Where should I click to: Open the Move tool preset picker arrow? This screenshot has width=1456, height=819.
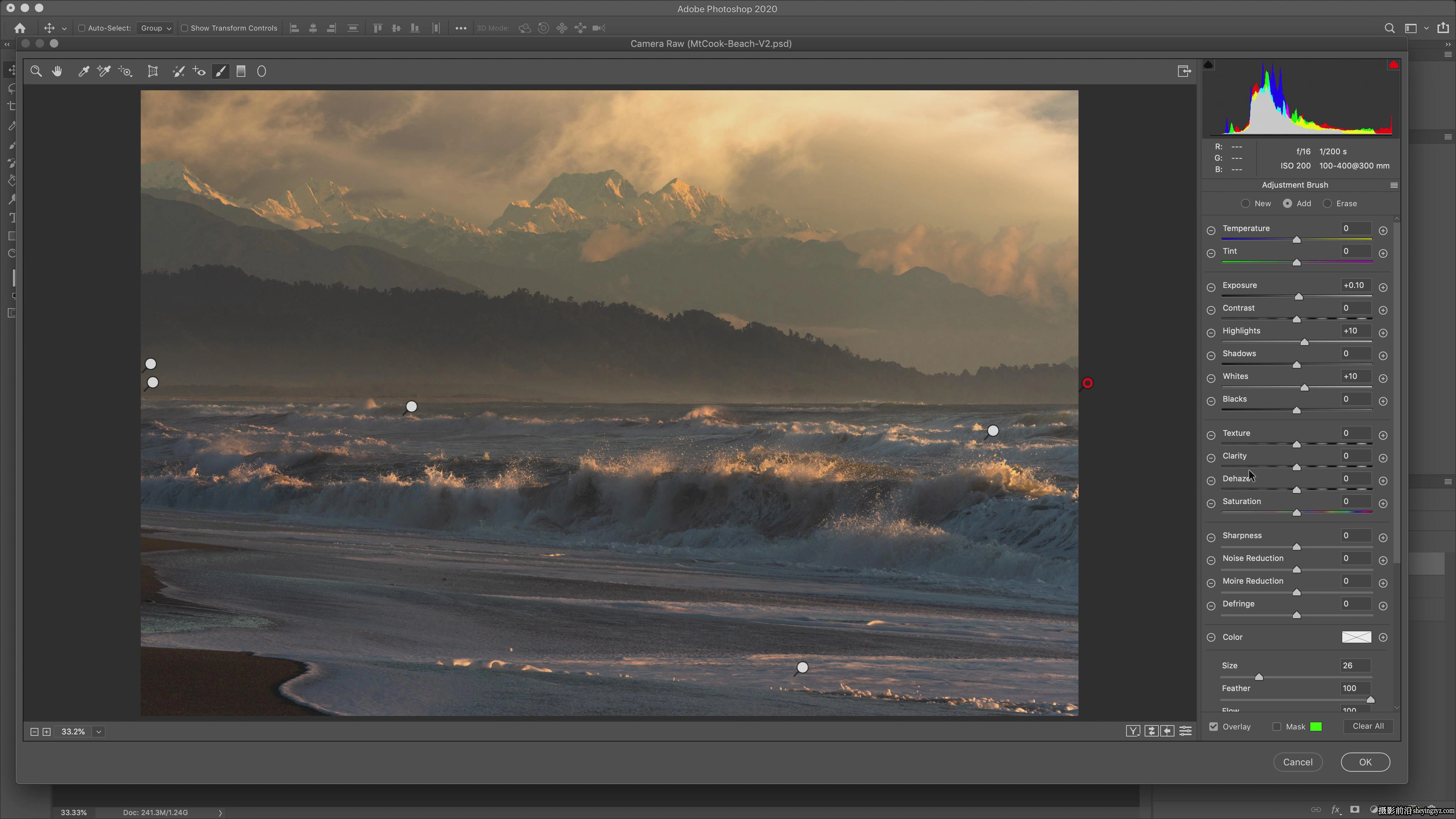click(x=64, y=28)
